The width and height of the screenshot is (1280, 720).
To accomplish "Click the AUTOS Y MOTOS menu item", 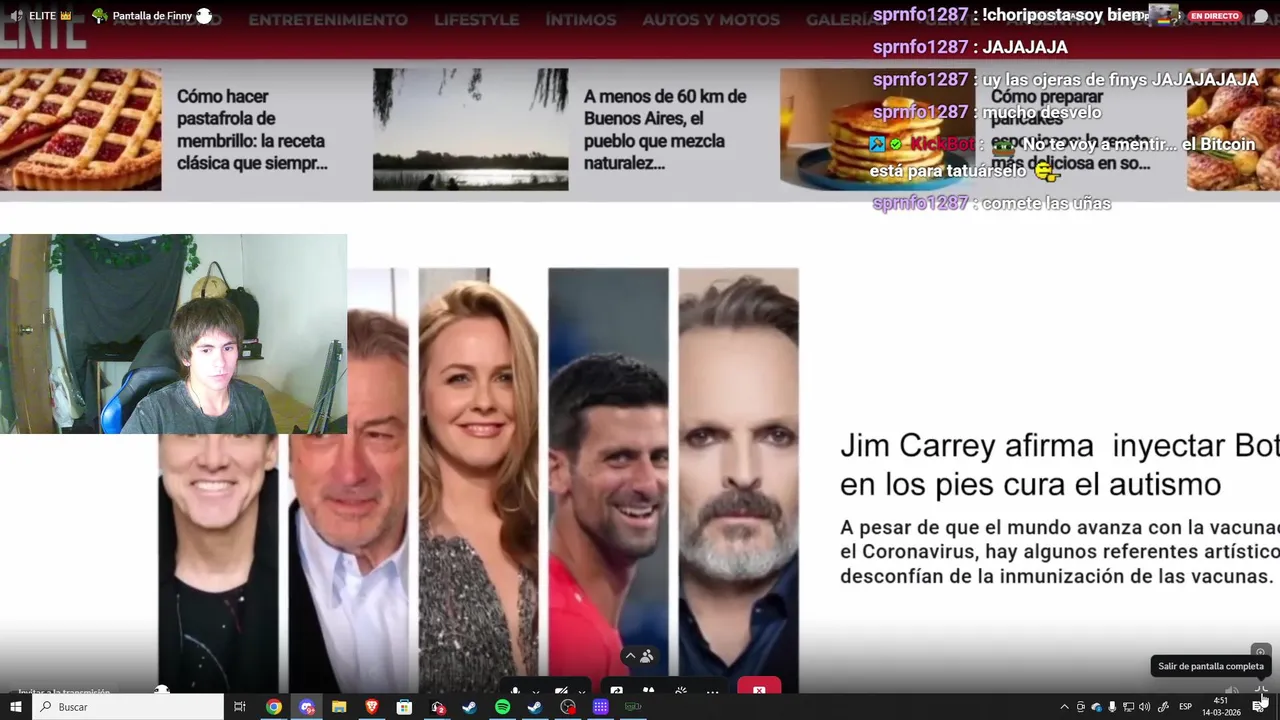I will point(710,20).
